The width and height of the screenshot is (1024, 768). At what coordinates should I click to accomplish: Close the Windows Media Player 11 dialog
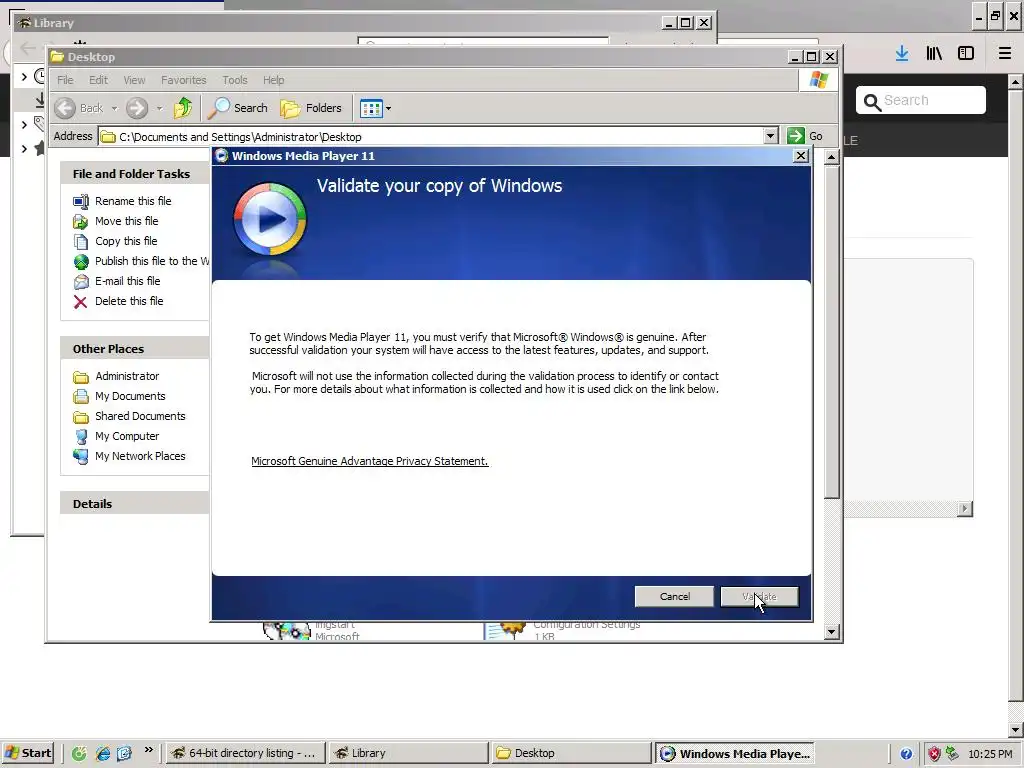click(x=801, y=155)
